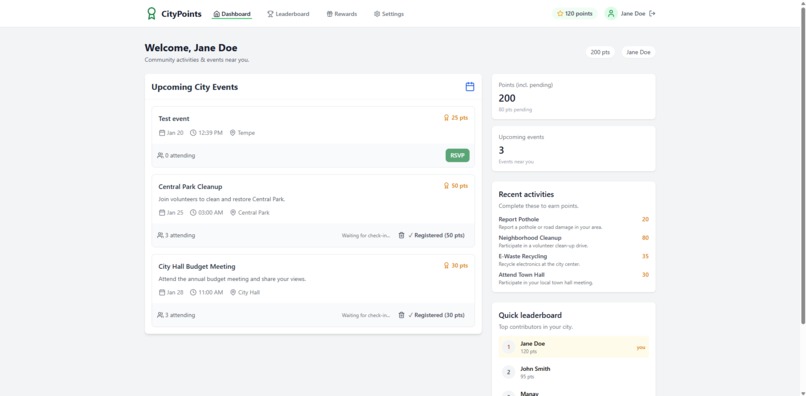Open the Central Park Cleanup event title
Viewport: 806px width, 396px height.
[x=190, y=187]
